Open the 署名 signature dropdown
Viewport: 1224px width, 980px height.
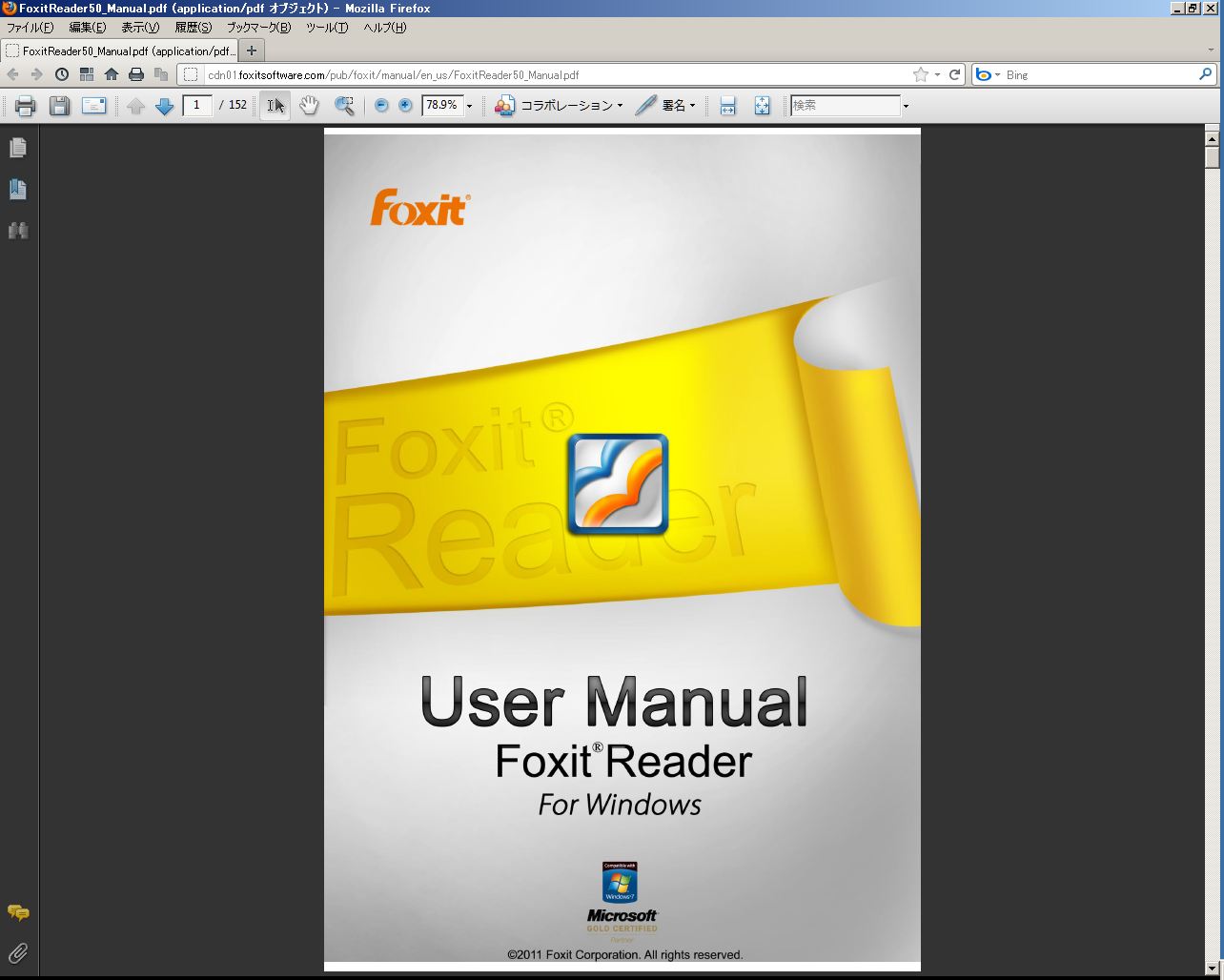coord(665,106)
